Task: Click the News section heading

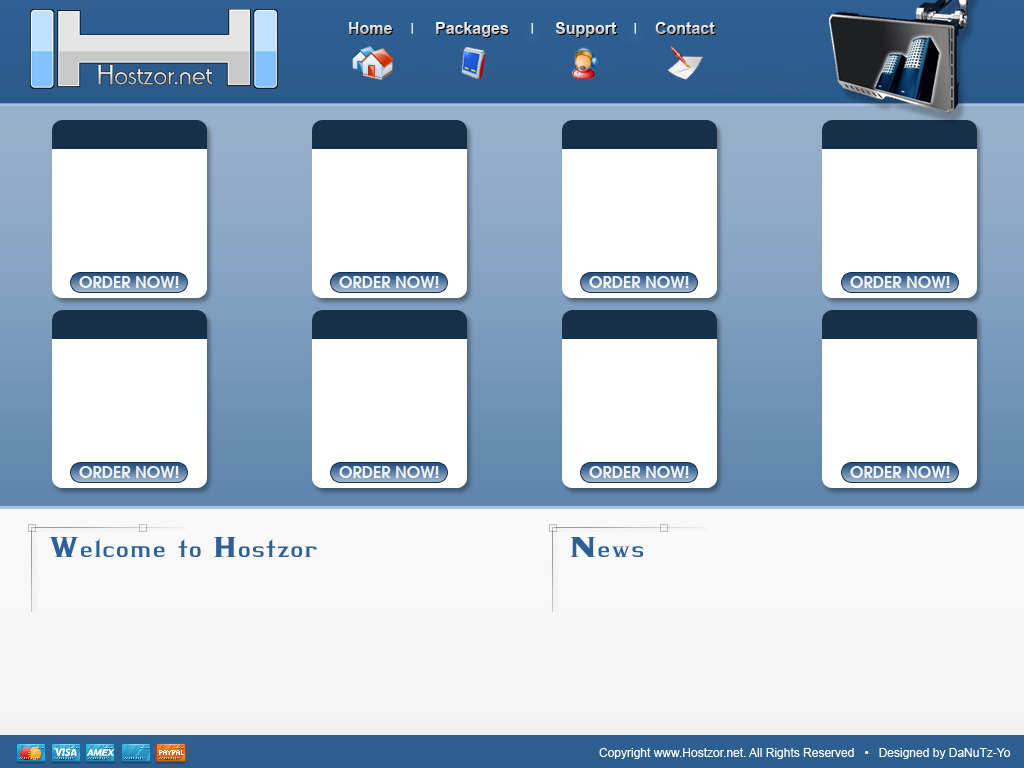Action: tap(607, 548)
